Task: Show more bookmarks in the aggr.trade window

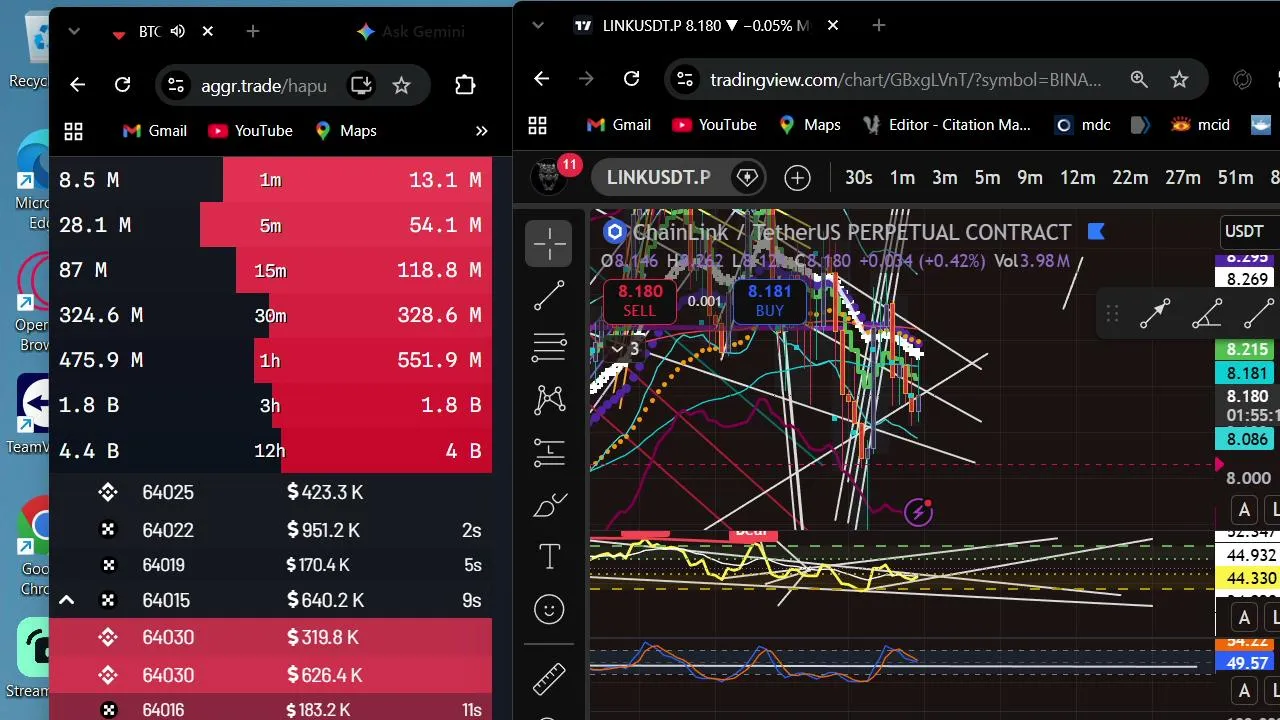Action: pyautogui.click(x=481, y=131)
